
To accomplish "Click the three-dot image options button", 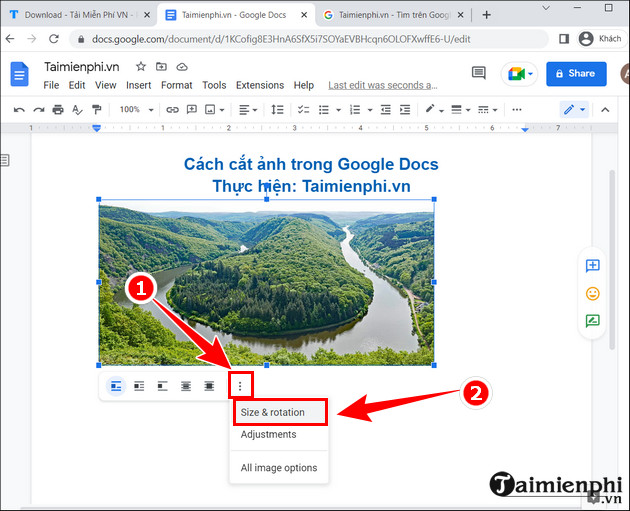I will tap(240, 386).
